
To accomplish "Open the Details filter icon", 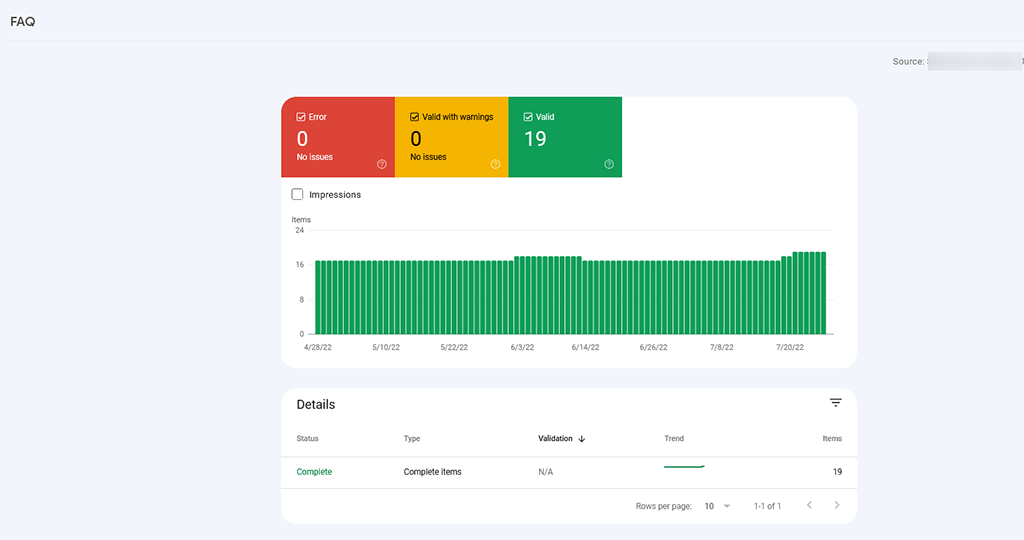I will tap(836, 403).
